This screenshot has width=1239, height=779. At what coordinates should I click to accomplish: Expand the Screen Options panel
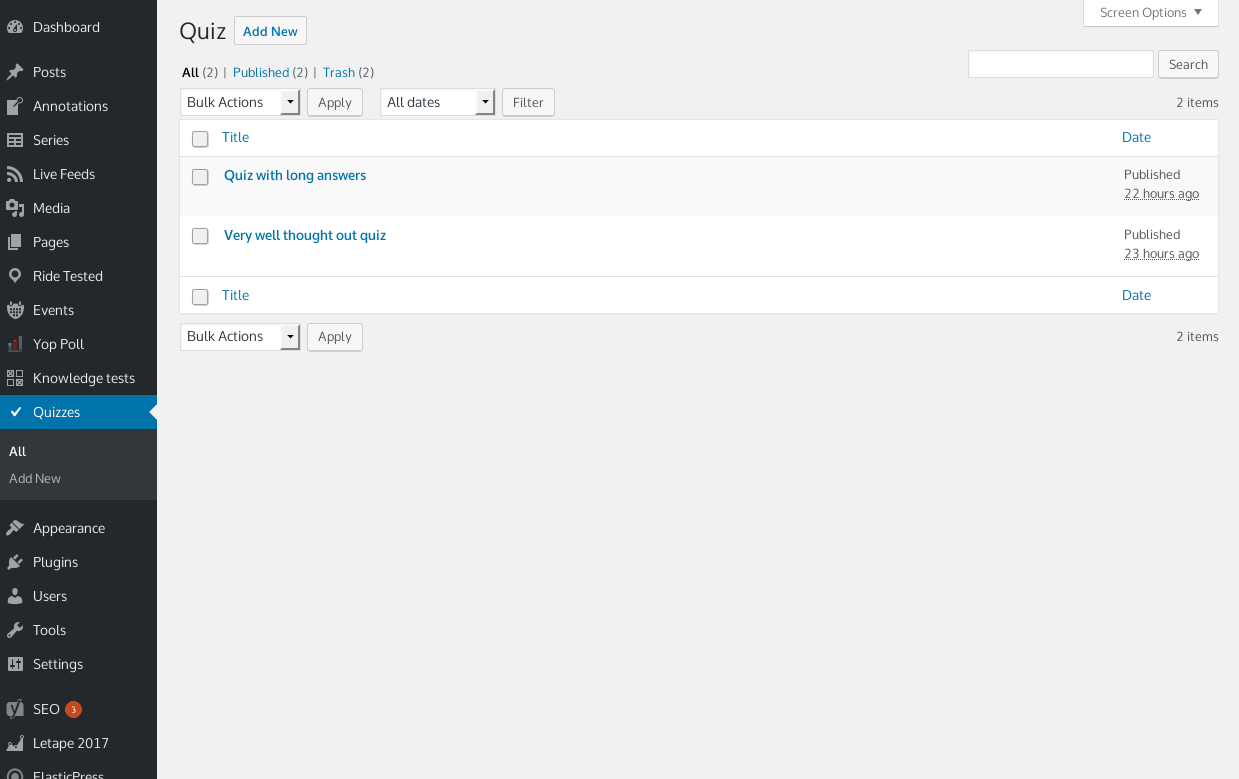coord(1151,13)
